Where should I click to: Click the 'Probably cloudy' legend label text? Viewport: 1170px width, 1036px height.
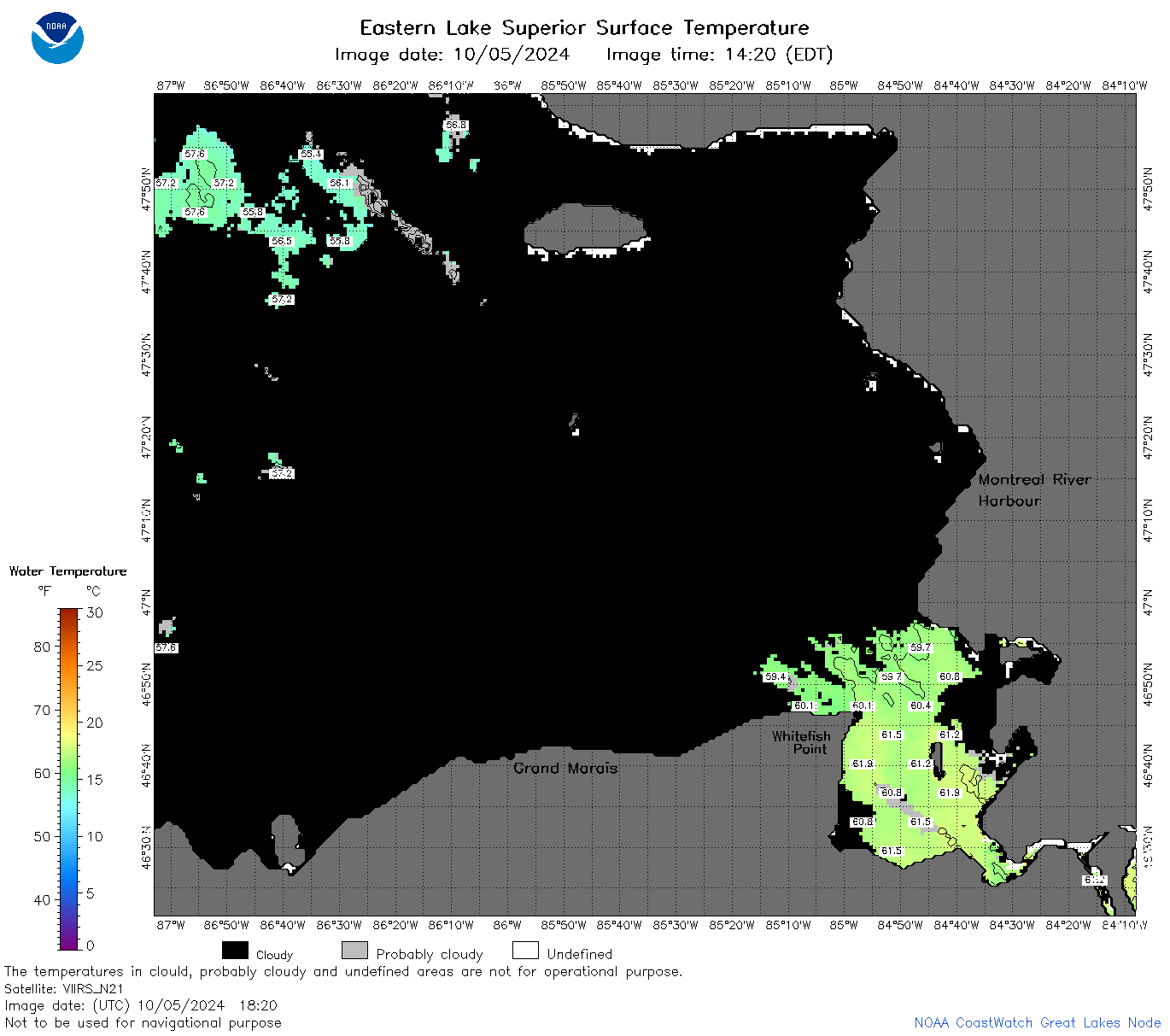tap(430, 954)
